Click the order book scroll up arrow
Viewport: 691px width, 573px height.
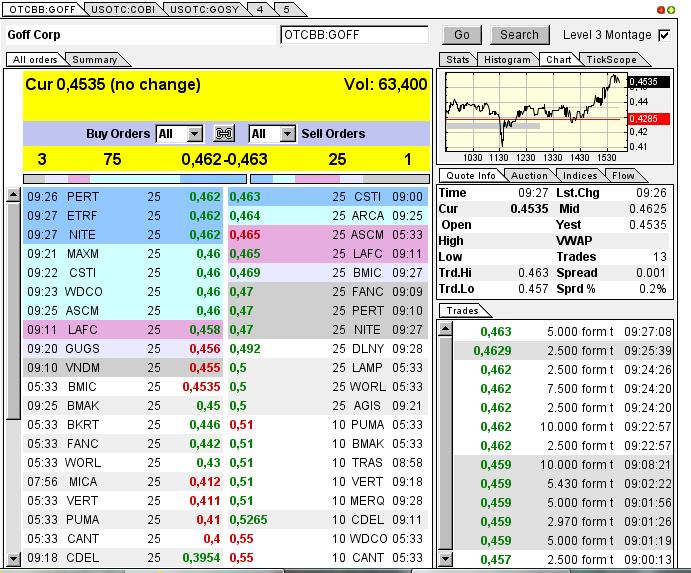(14, 194)
